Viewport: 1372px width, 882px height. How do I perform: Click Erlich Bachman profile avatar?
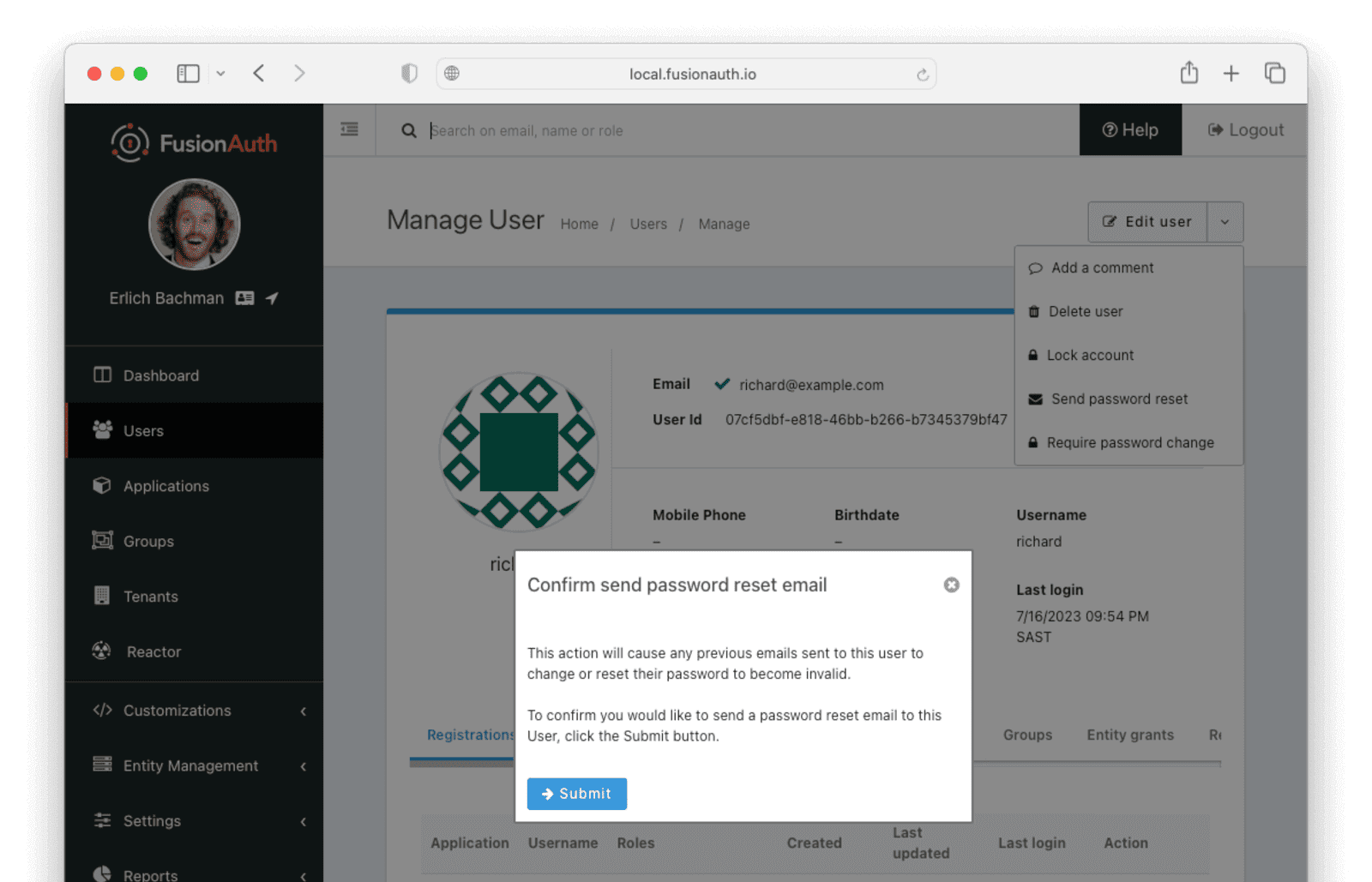pyautogui.click(x=195, y=225)
